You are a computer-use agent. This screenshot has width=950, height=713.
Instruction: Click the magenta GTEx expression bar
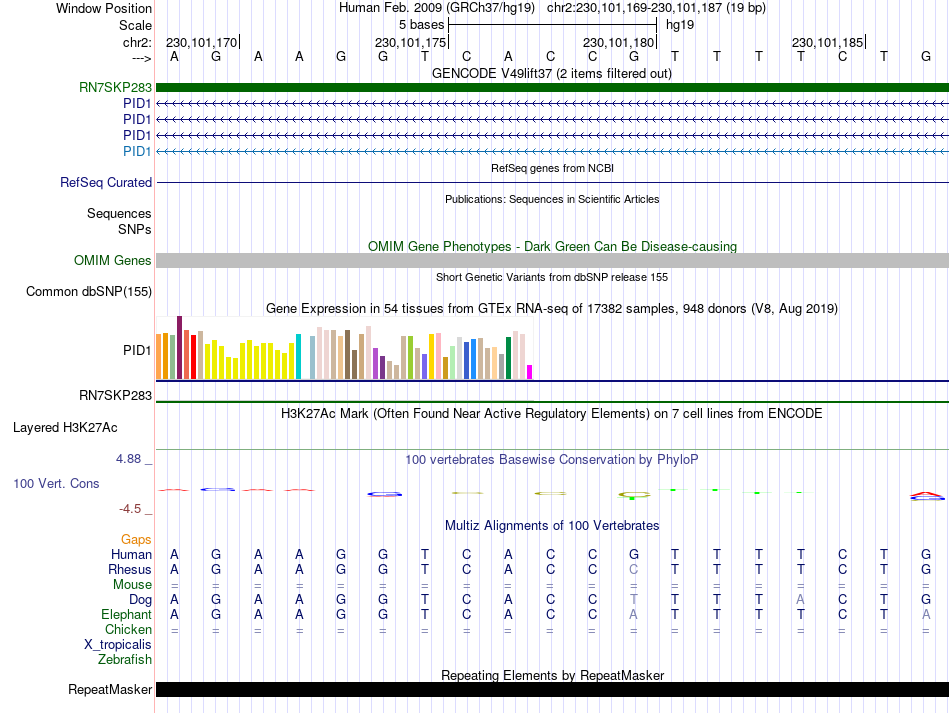click(530, 373)
